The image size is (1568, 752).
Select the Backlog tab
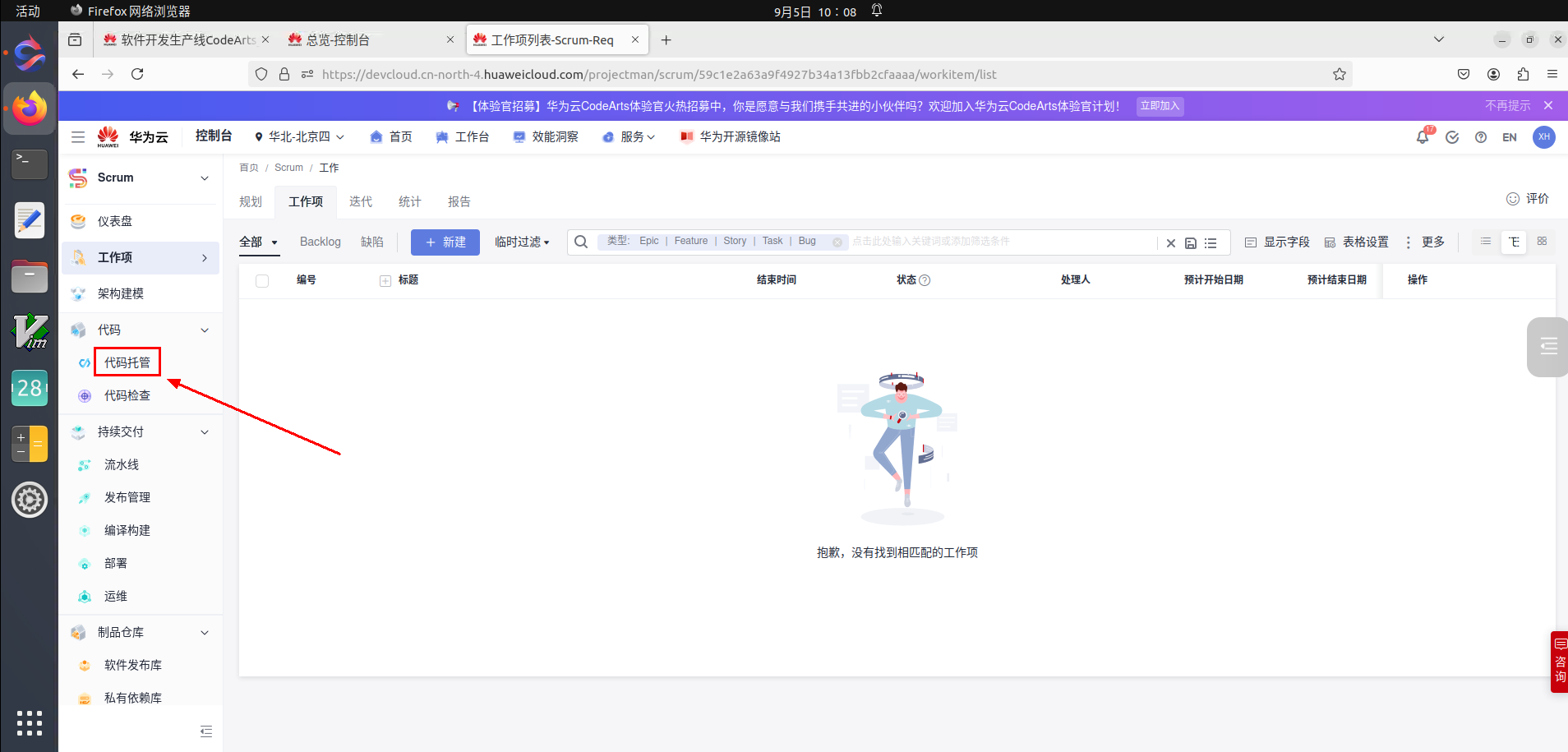point(321,242)
